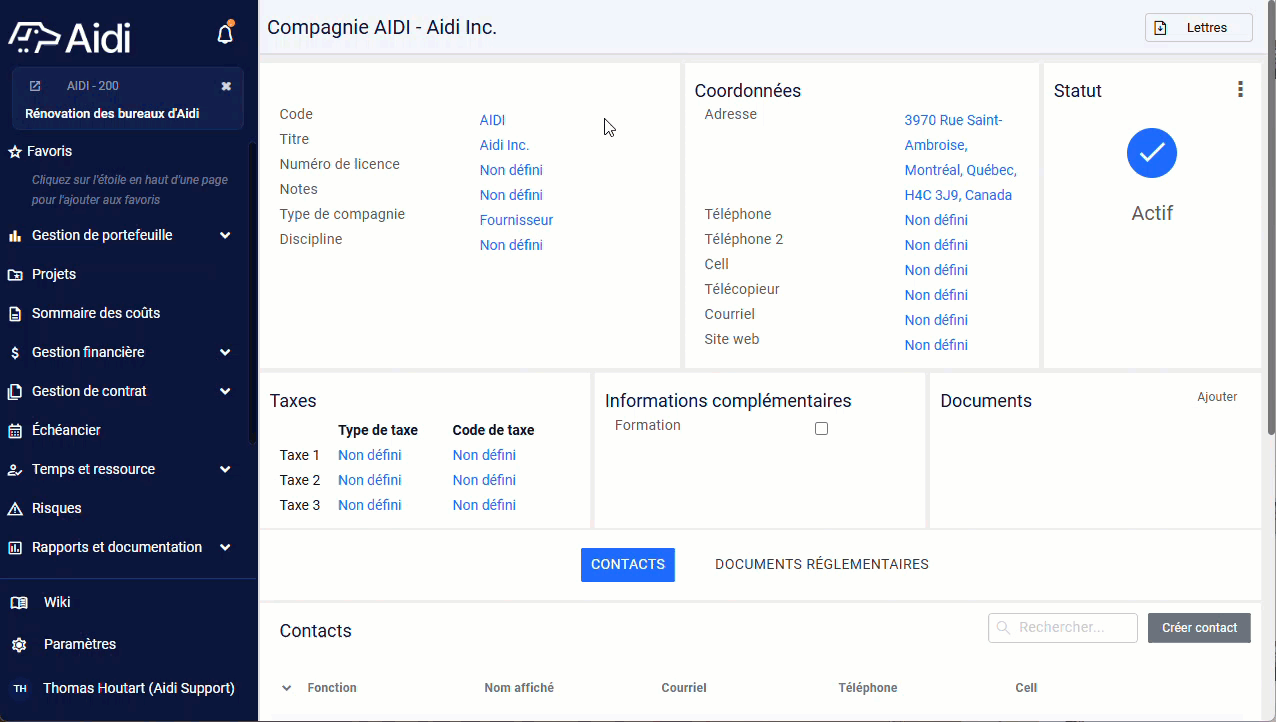
Task: Switch to DOCUMENTS RÉGLEMENTAIRES tab
Action: coord(822,565)
